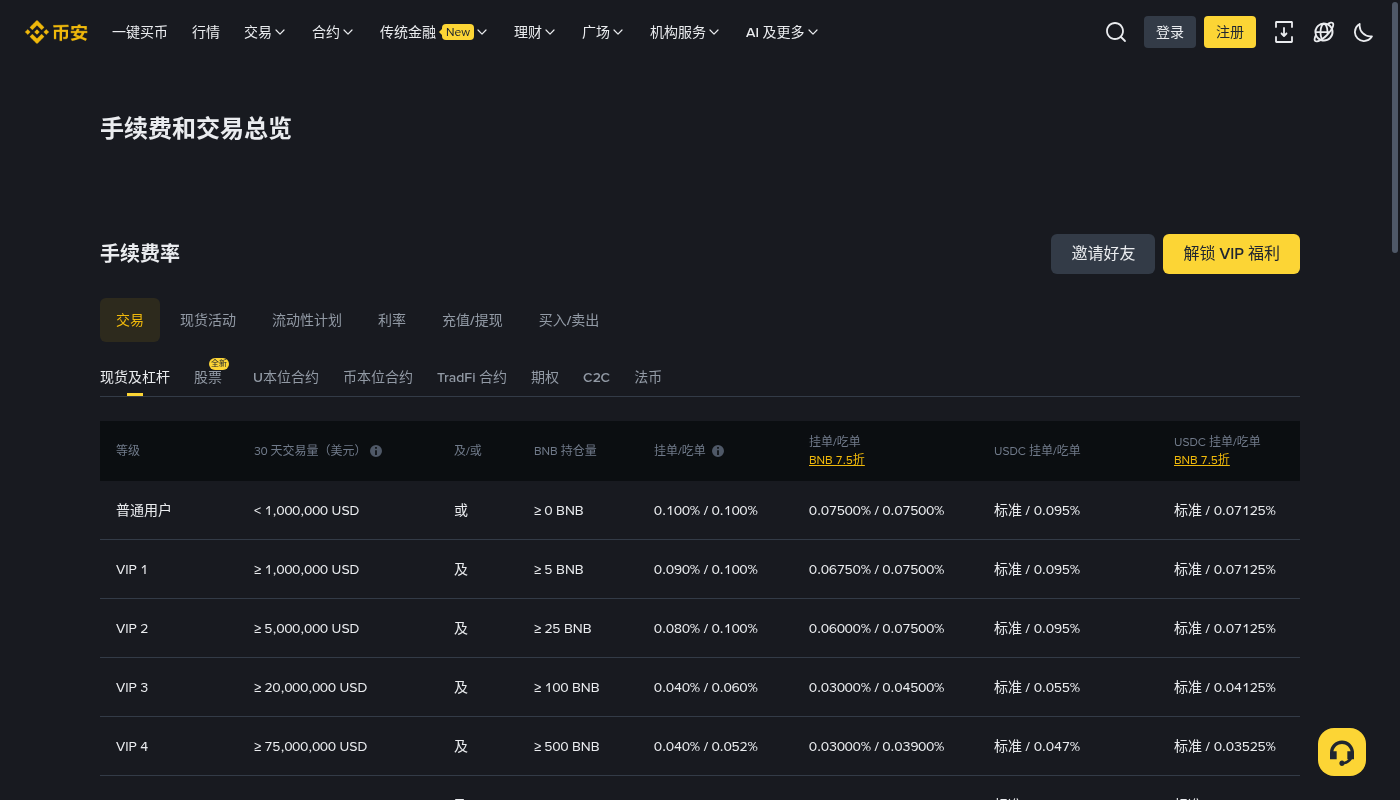Viewport: 1400px width, 800px height.
Task: Click the 解锁 VIP 福利 button
Action: [x=1231, y=254]
